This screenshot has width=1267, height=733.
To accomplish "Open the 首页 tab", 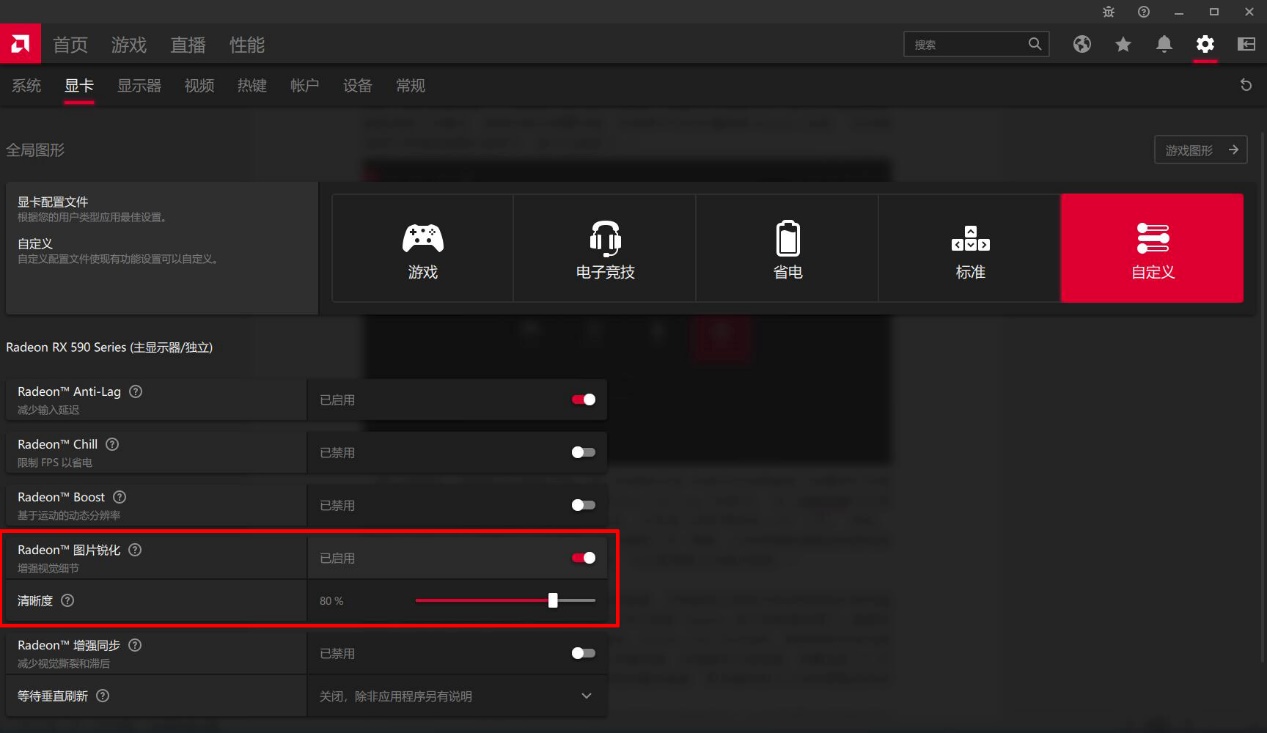I will pyautogui.click(x=70, y=45).
